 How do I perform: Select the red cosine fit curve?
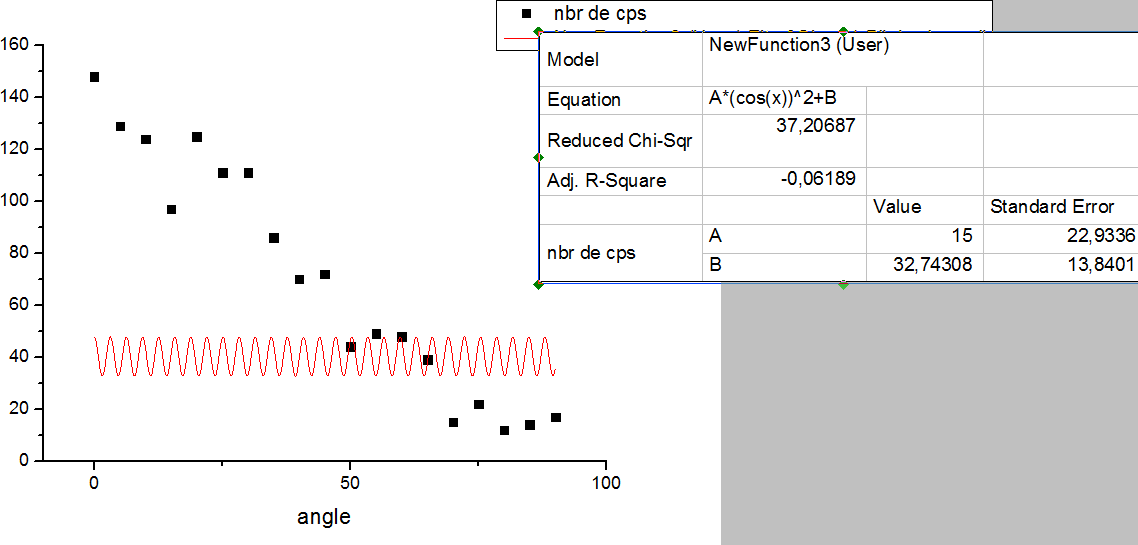pyautogui.click(x=300, y=356)
